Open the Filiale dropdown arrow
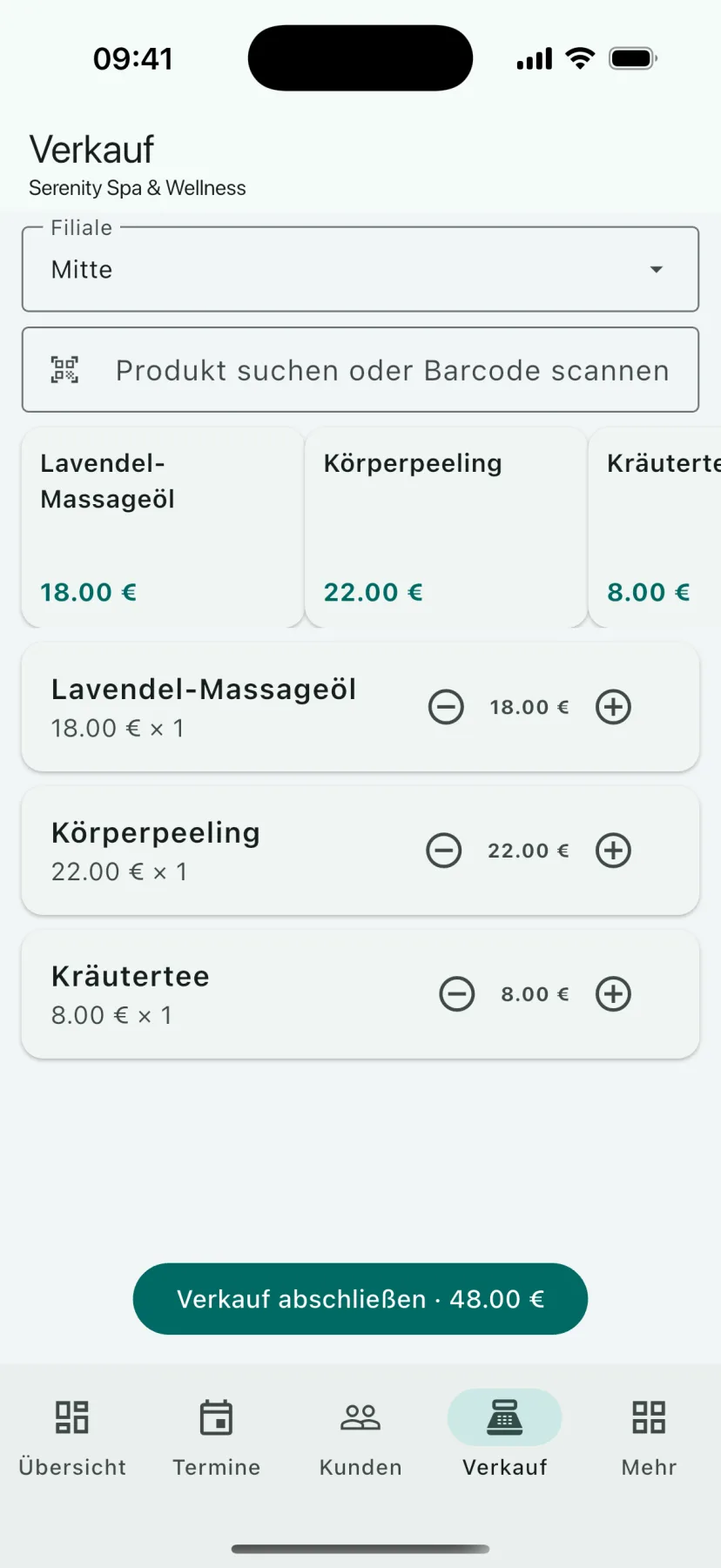This screenshot has height=1568, width=721. pos(657,270)
